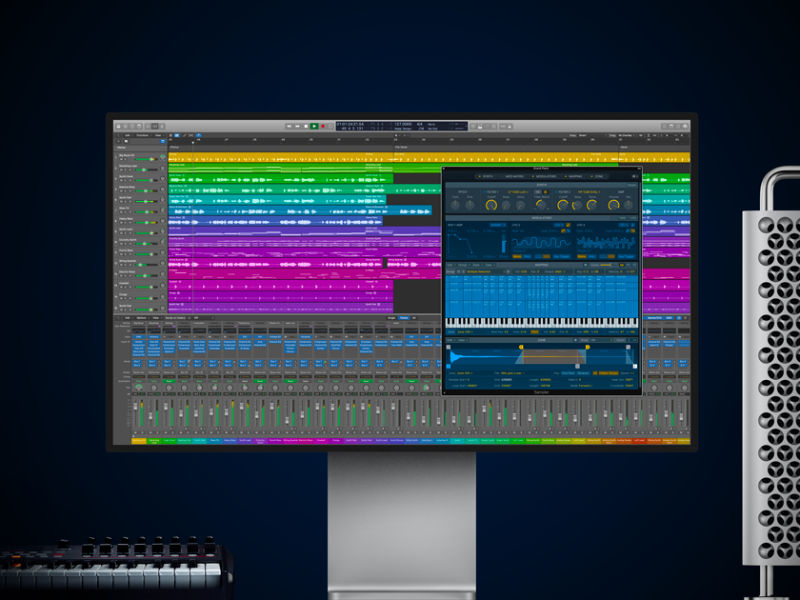Click the Amp Volume knob in Sampler
Screen dimensions: 800x600
point(614,205)
